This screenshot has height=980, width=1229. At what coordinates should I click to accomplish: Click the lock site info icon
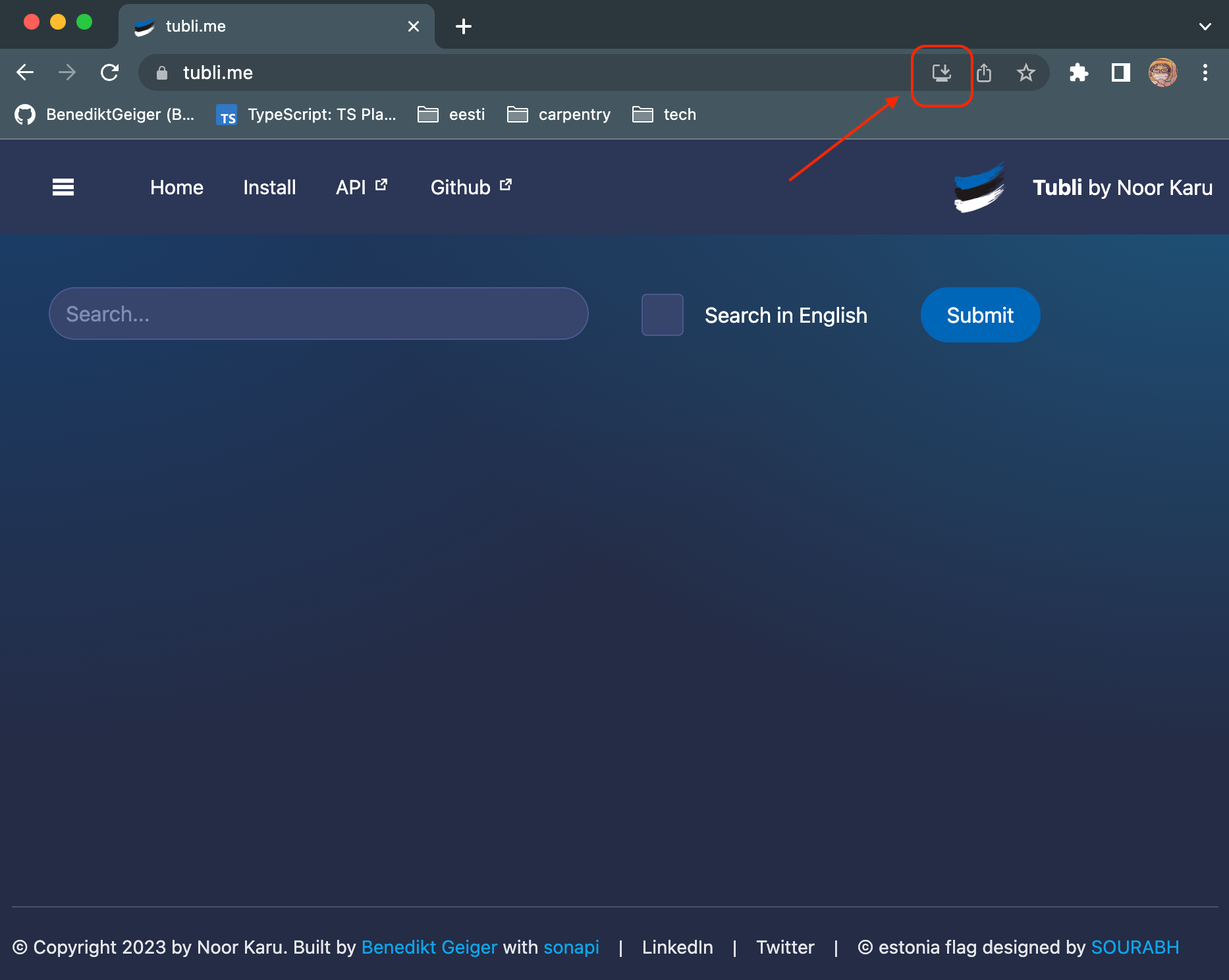[x=162, y=73]
